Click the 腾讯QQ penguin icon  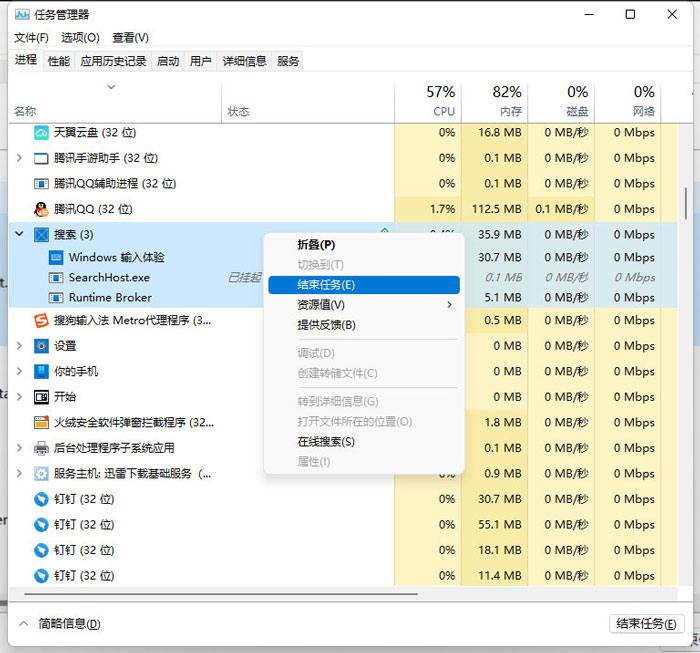point(41,209)
